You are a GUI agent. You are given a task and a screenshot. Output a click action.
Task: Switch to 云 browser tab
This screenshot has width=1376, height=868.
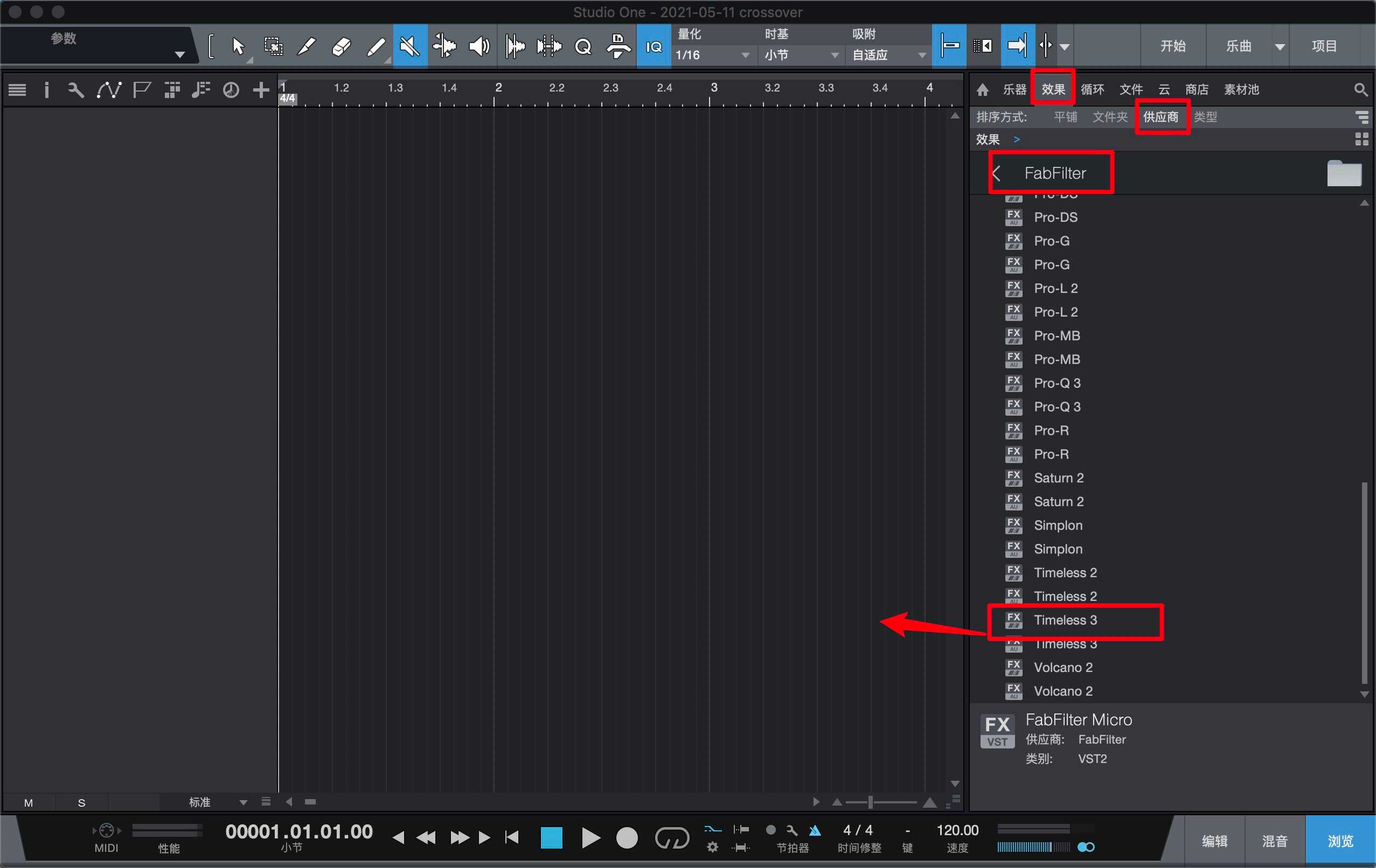coord(1164,90)
